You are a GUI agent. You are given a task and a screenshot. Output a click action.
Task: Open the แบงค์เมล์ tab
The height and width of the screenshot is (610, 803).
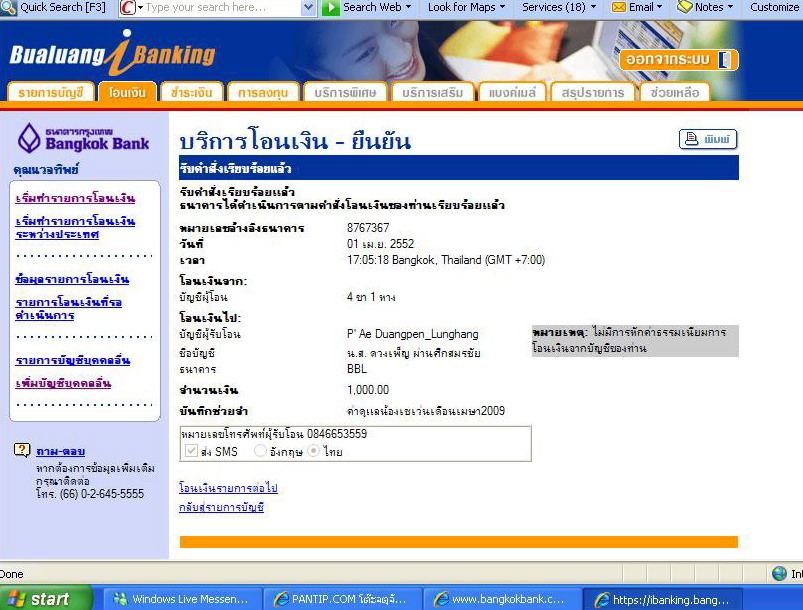click(x=512, y=92)
